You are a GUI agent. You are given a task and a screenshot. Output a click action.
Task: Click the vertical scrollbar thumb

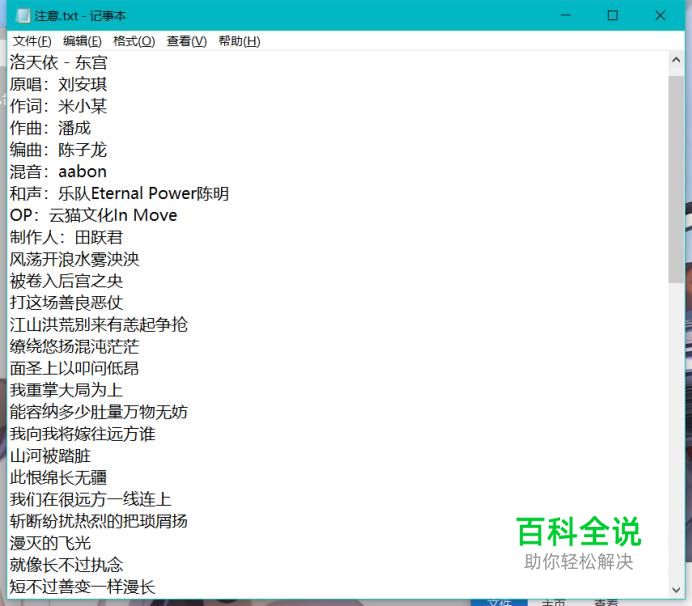pos(676,179)
